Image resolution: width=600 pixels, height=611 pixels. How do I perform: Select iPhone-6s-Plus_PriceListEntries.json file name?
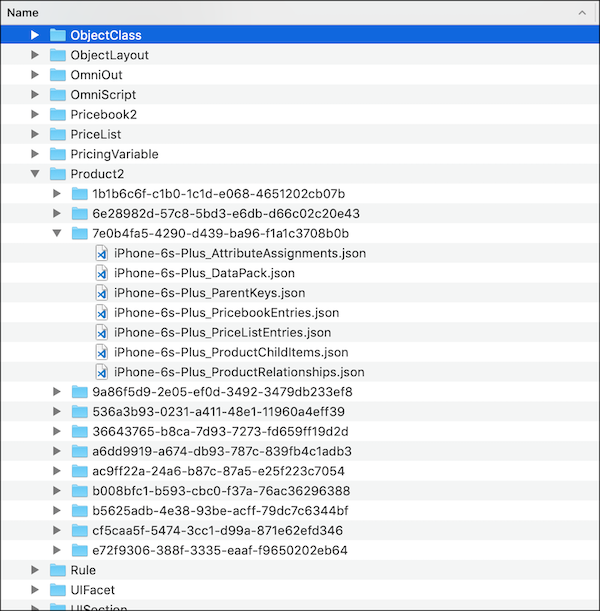pyautogui.click(x=222, y=332)
